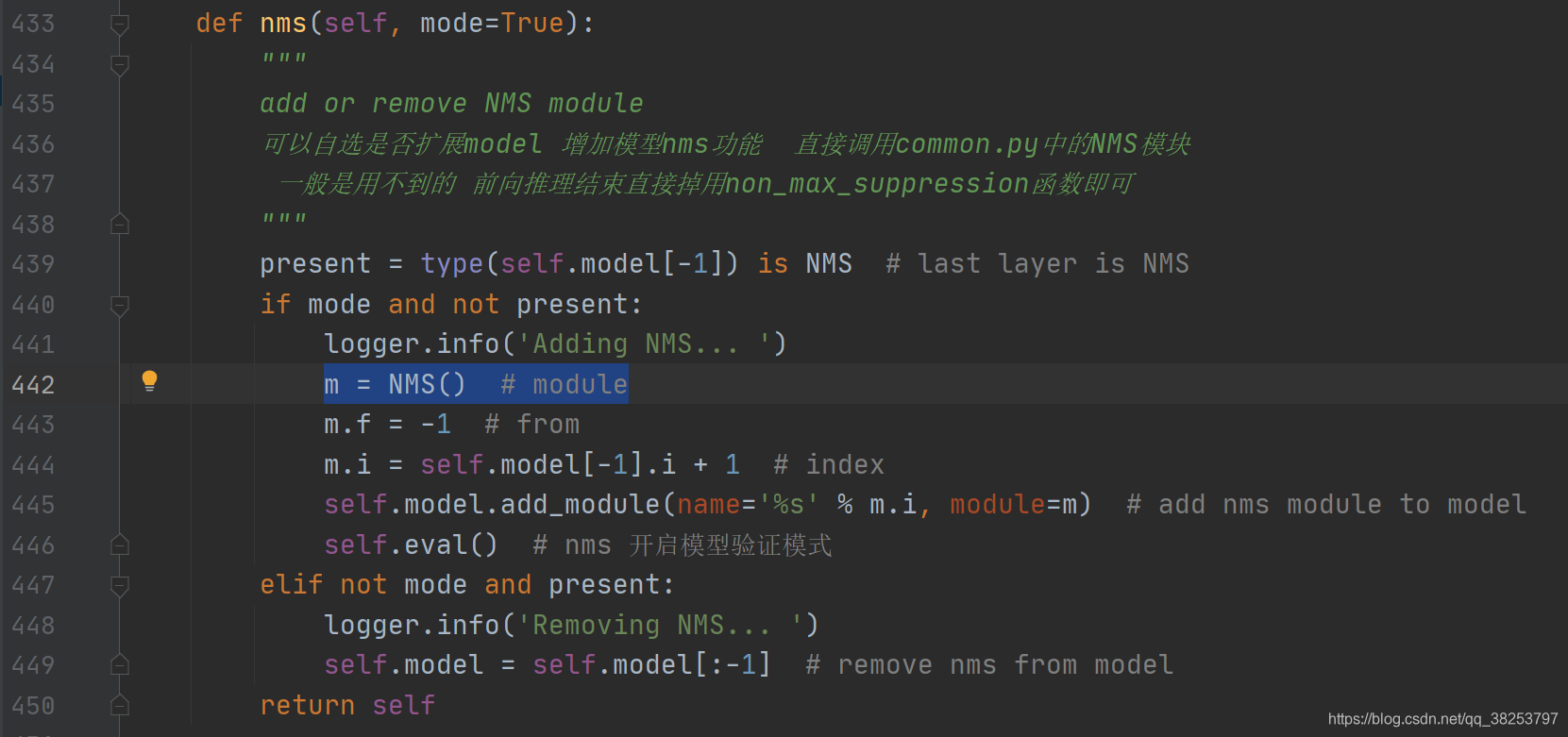Click 'present' variable on line 439
The width and height of the screenshot is (1568, 737).
[315, 264]
